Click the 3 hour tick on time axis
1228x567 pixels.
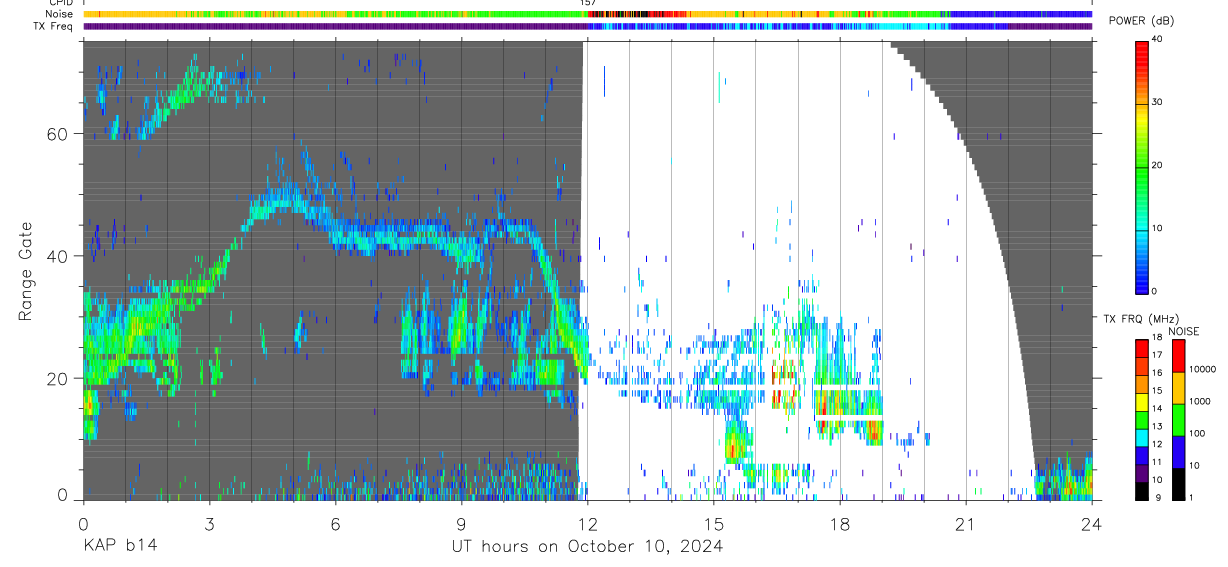(209, 524)
